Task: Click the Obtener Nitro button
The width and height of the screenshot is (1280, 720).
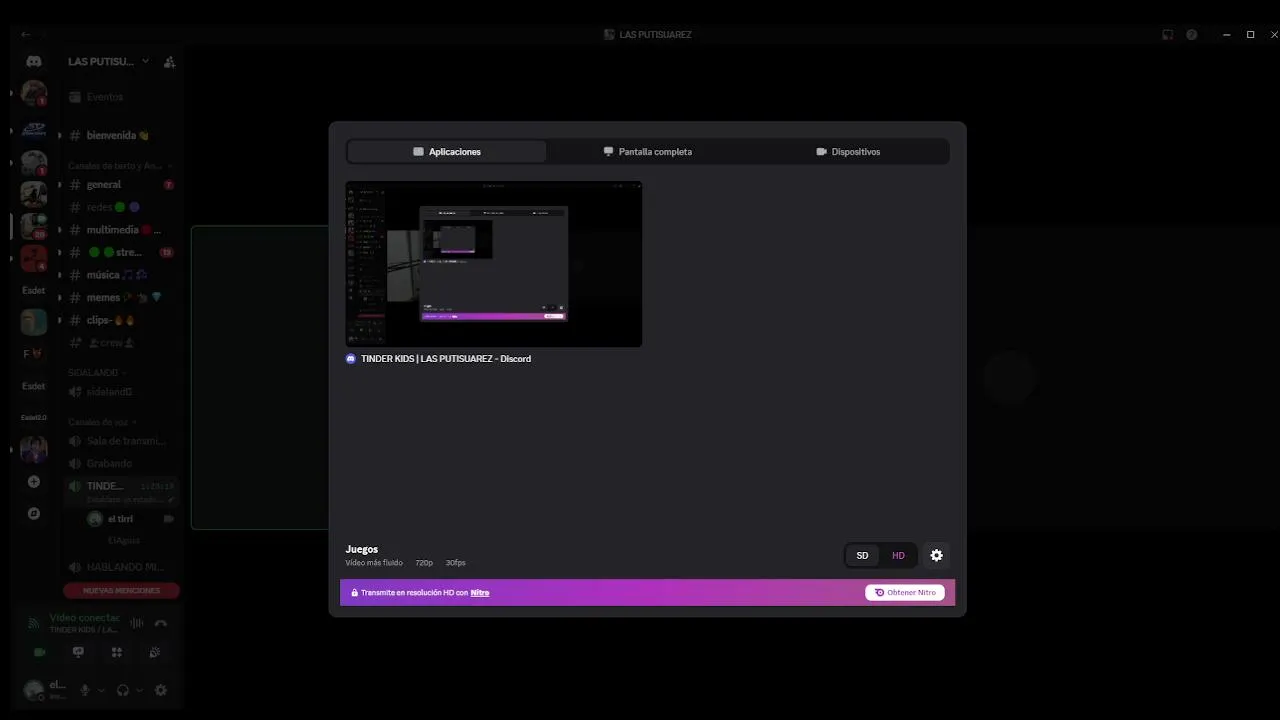Action: click(x=905, y=593)
